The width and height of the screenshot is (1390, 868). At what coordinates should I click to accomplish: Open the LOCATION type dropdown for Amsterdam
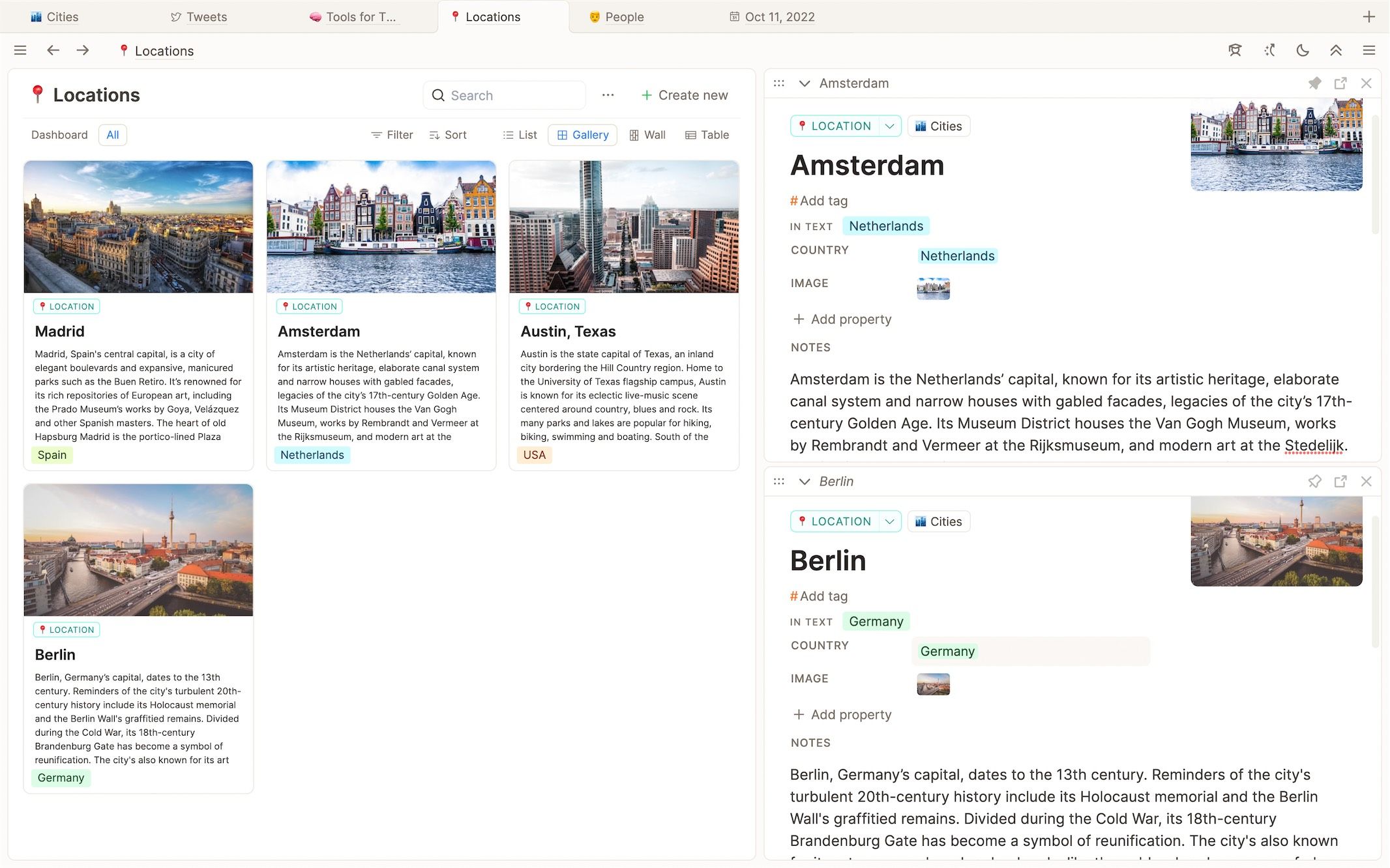889,126
